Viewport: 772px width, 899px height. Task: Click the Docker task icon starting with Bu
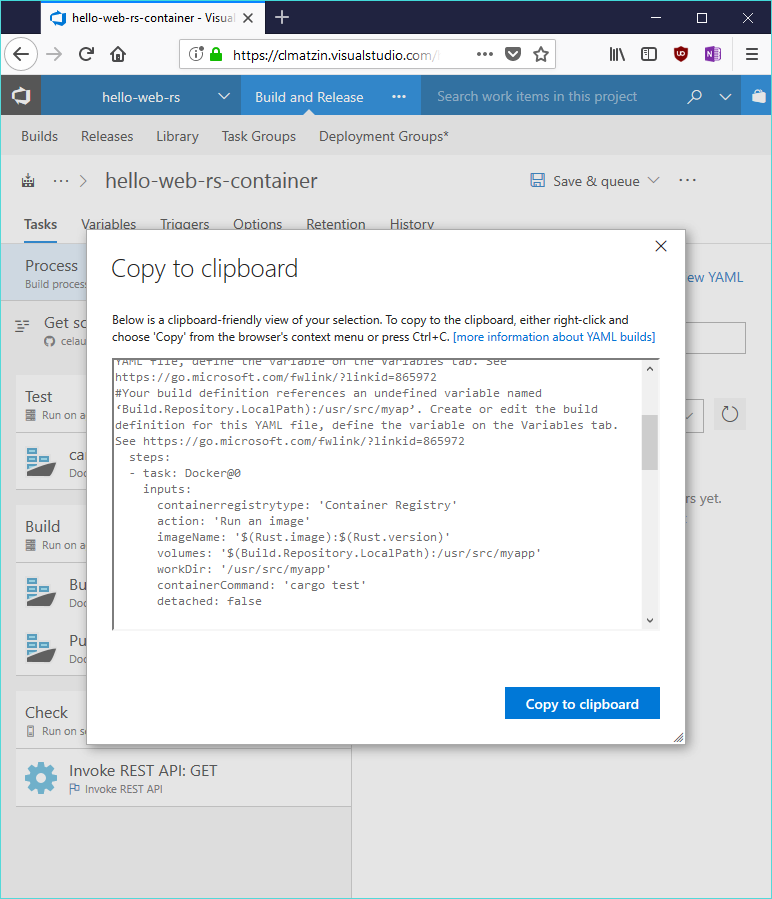coord(41,592)
